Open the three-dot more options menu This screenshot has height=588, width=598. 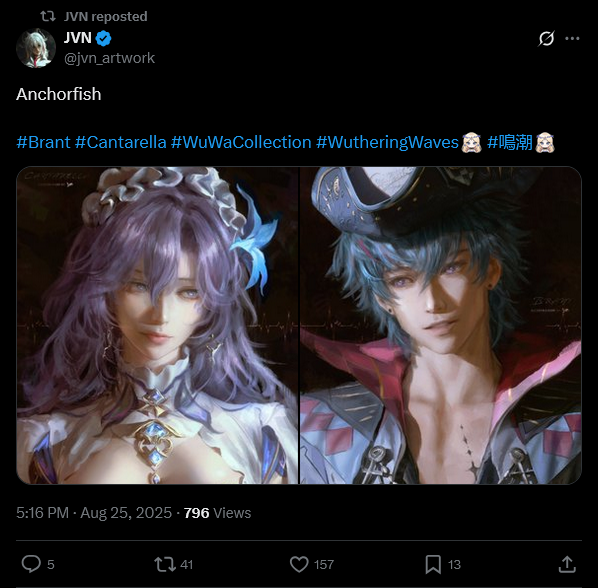pyautogui.click(x=572, y=38)
